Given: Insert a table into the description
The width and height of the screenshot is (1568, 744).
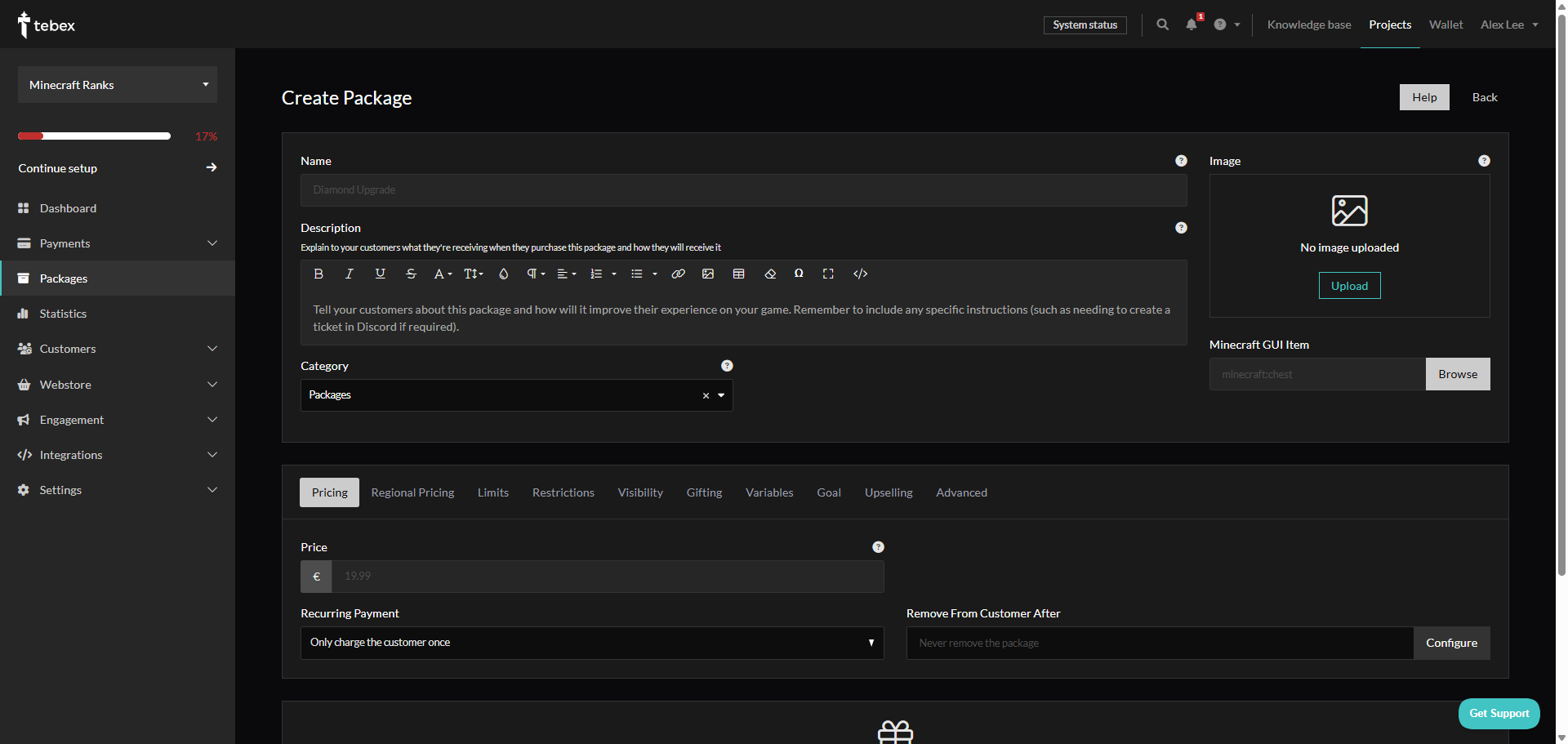Looking at the screenshot, I should coord(739,274).
